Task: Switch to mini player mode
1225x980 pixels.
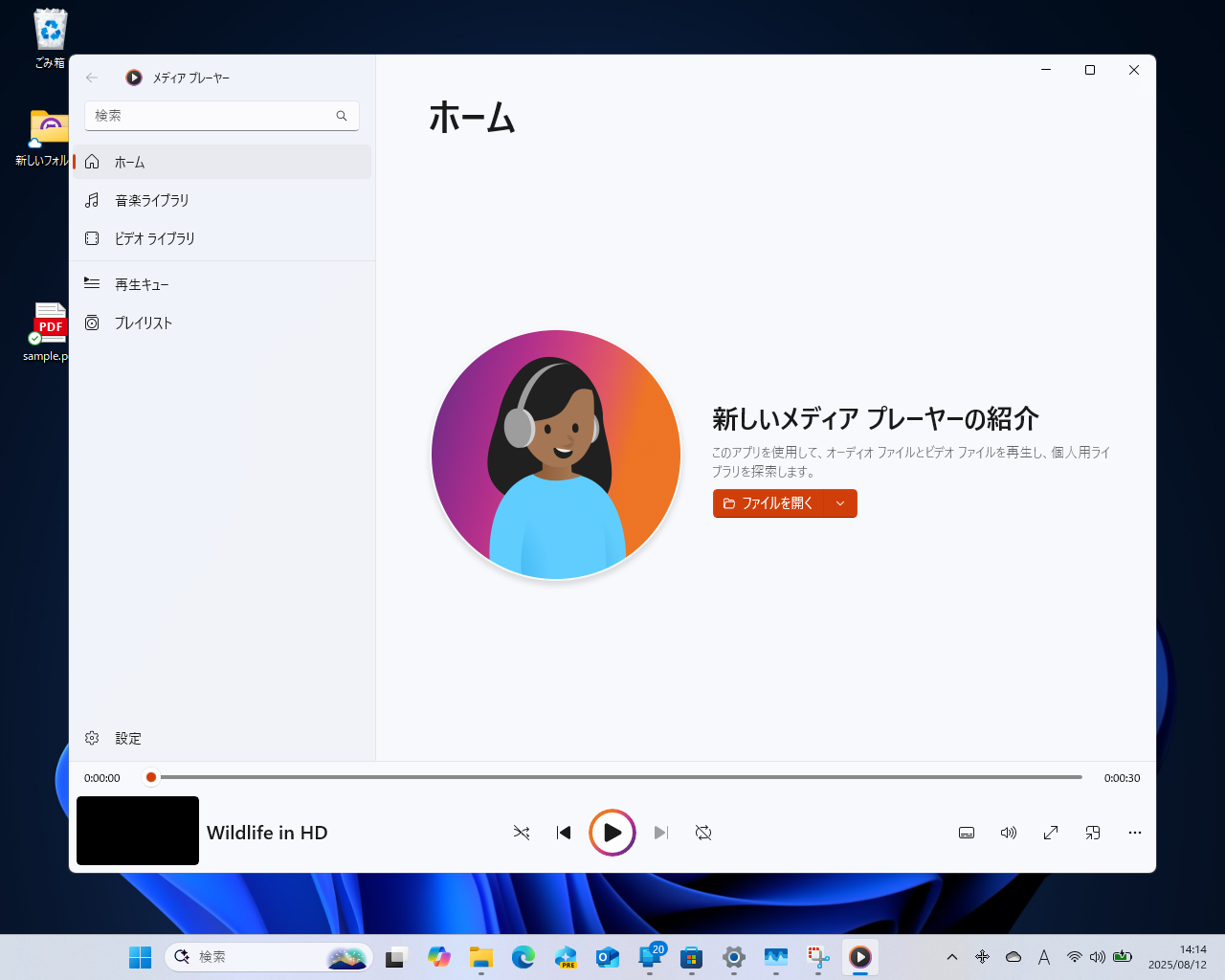Action: point(1093,833)
